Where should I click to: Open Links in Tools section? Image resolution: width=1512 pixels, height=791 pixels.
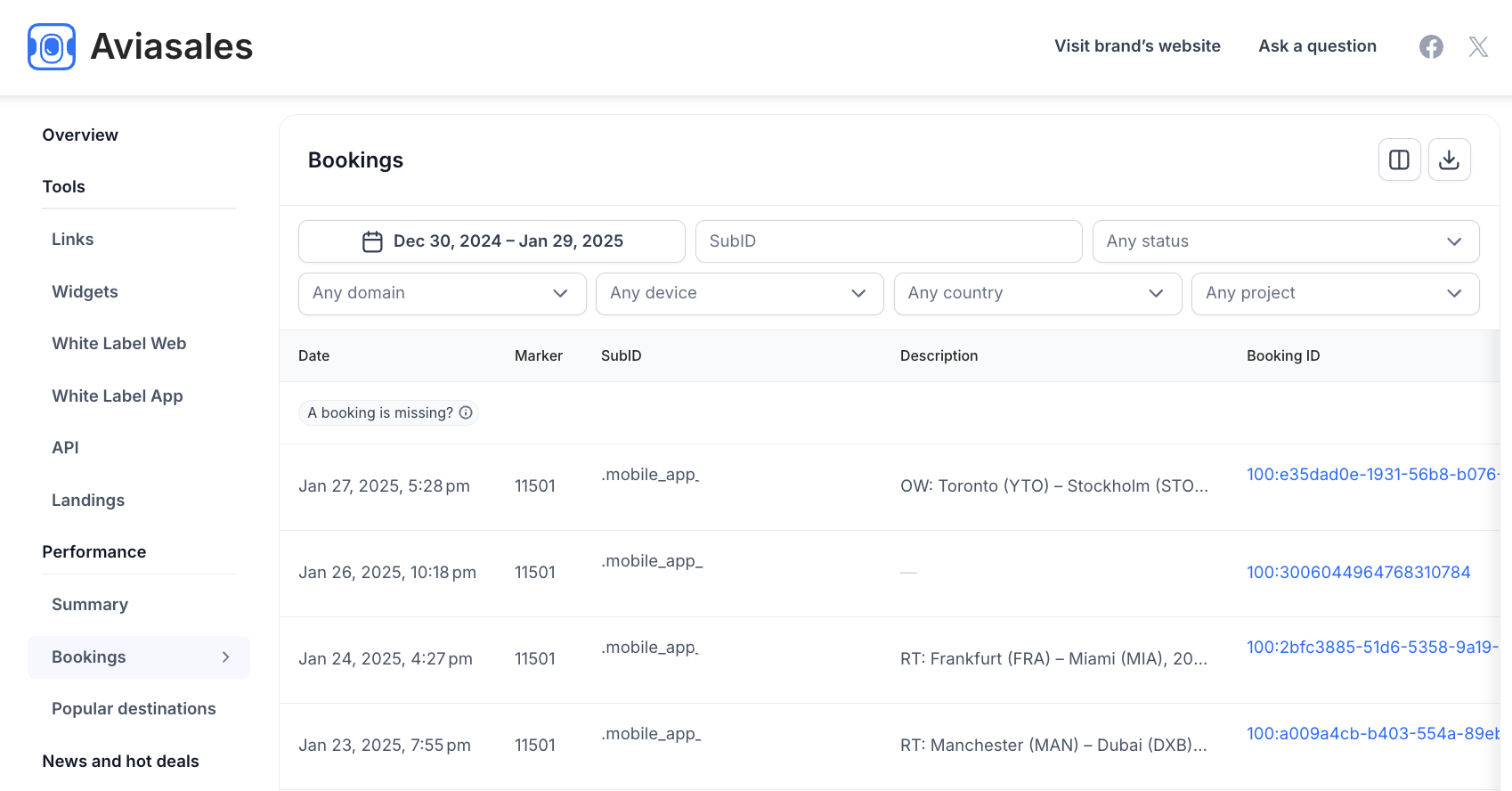tap(73, 239)
